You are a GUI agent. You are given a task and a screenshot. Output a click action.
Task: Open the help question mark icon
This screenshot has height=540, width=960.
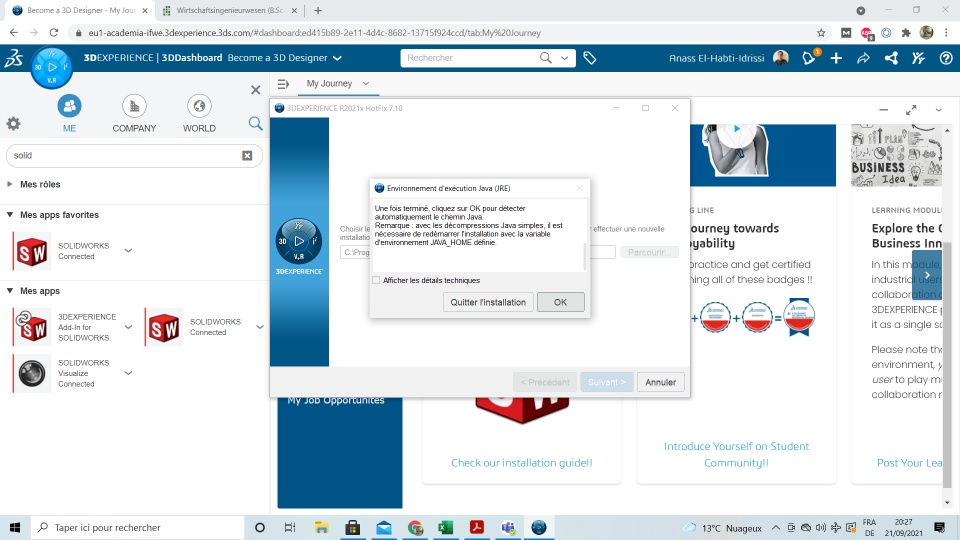[x=946, y=58]
